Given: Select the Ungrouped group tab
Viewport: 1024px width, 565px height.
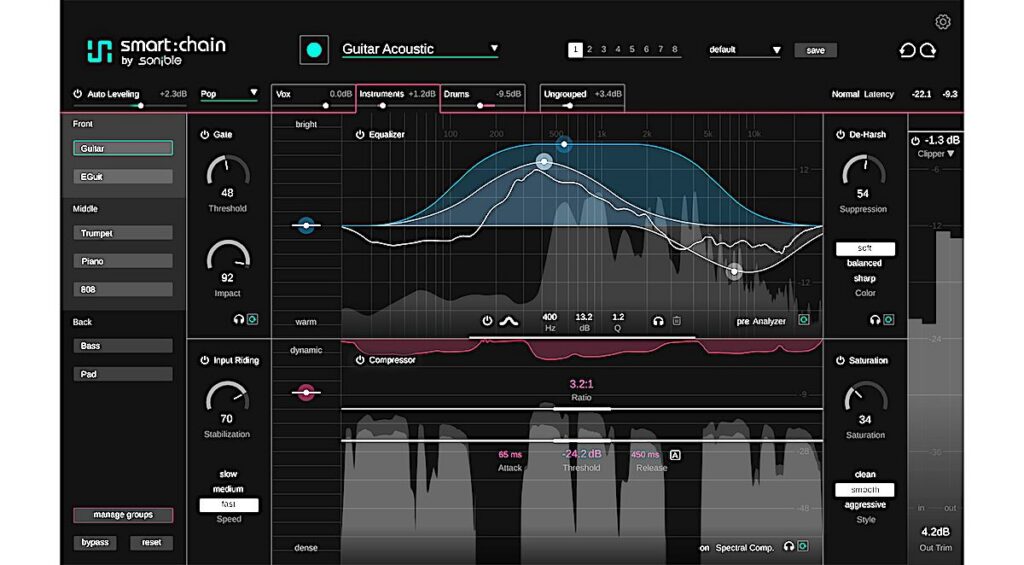Looking at the screenshot, I should [582, 97].
